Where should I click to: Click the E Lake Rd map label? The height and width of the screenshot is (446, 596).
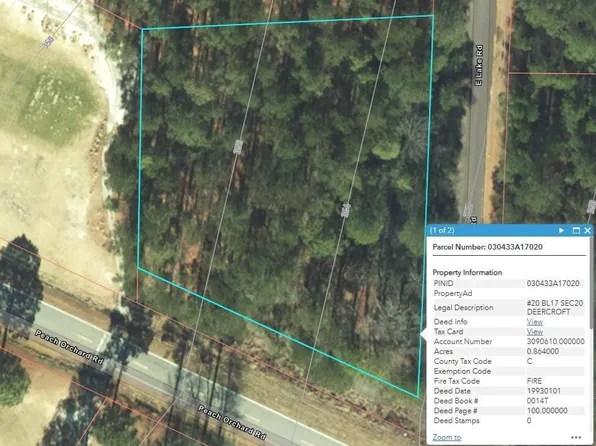pyautogui.click(x=479, y=65)
